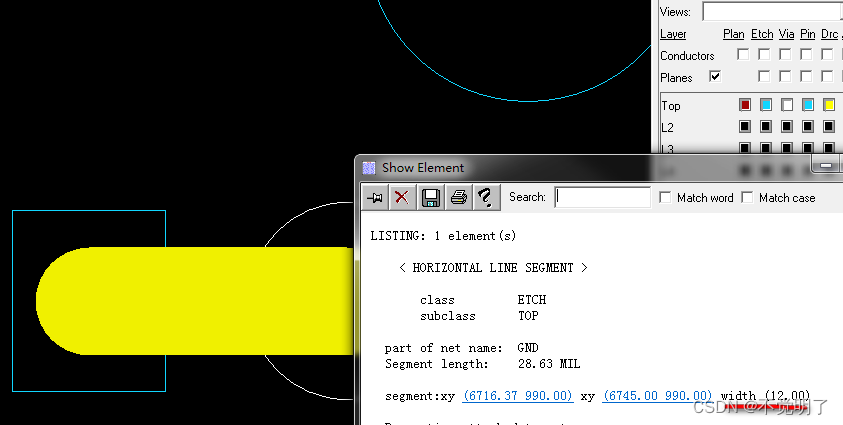Check Conductors box under the Via column

(x=785, y=54)
